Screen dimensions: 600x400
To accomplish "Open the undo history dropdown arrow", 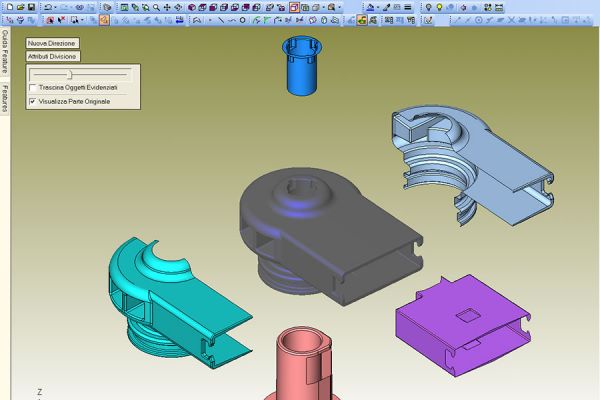I will tap(57, 7).
